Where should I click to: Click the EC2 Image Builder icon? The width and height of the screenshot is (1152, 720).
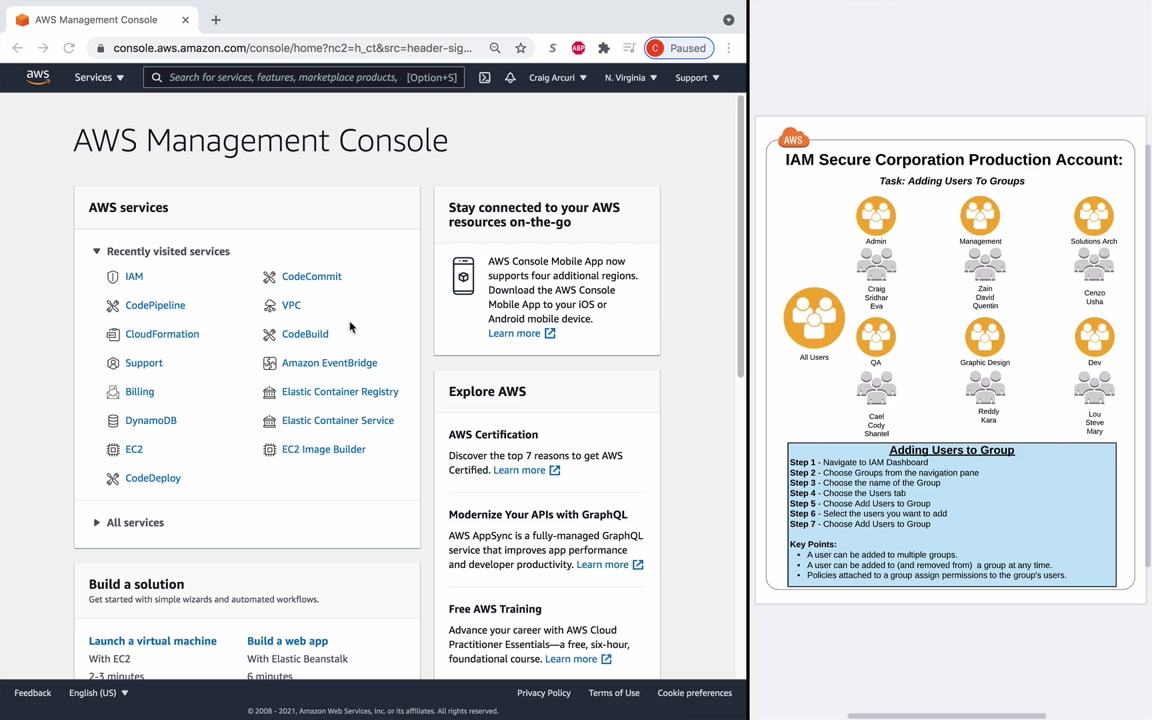tap(270, 450)
